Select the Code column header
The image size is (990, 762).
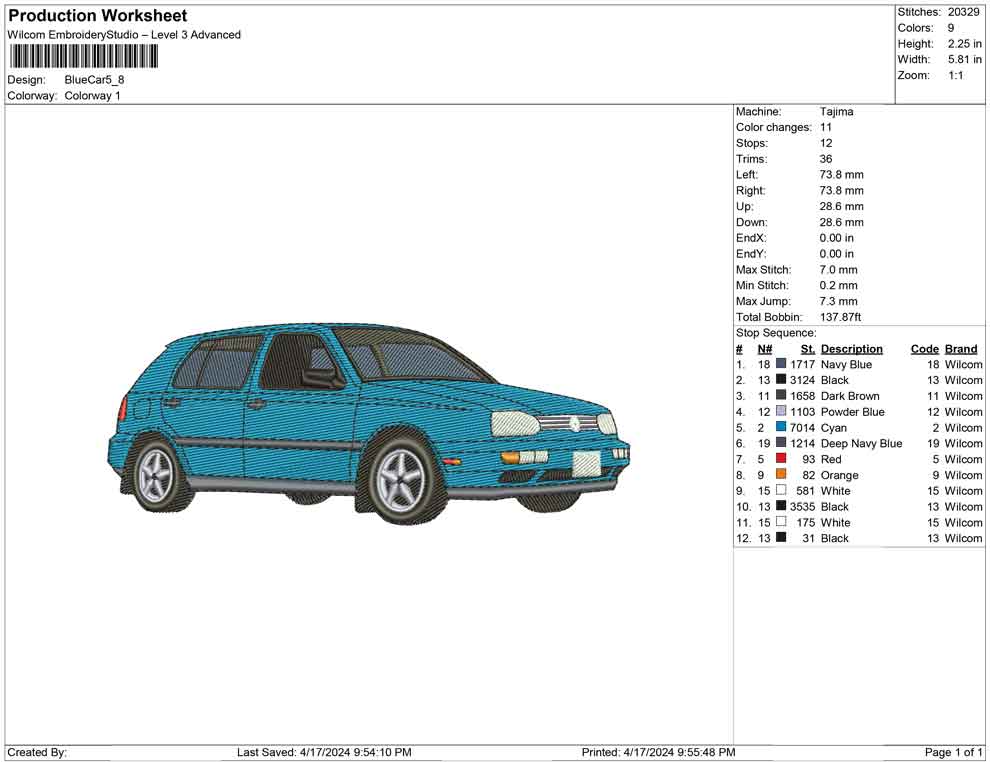[x=924, y=349]
